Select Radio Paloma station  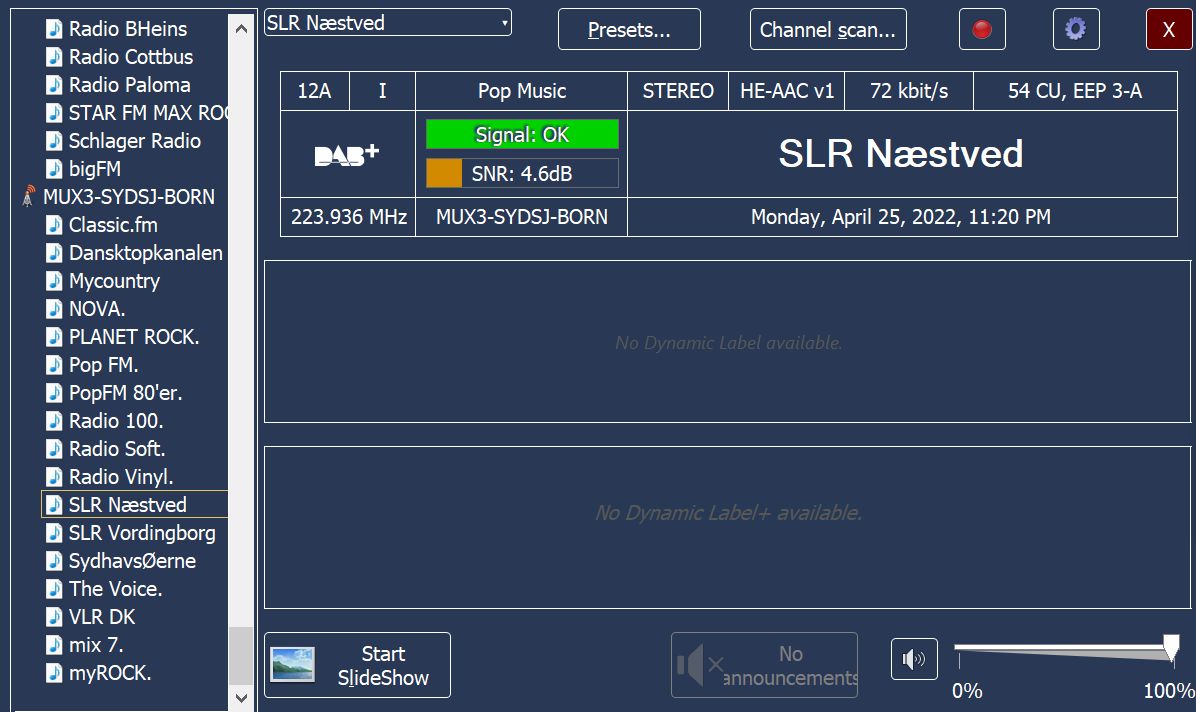click(130, 85)
